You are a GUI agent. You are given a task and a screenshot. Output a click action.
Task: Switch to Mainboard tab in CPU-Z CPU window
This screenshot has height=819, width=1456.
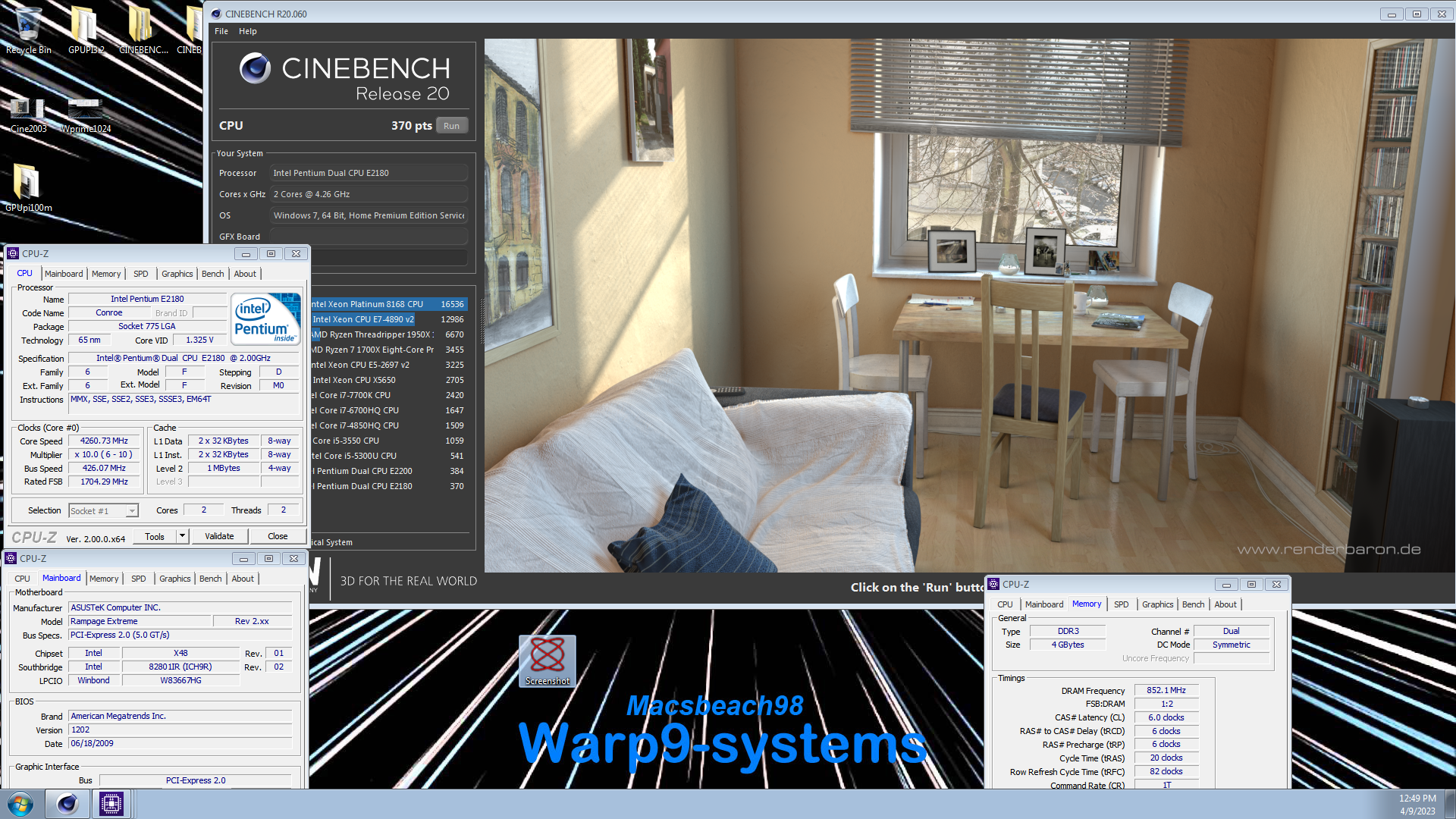[x=64, y=274]
